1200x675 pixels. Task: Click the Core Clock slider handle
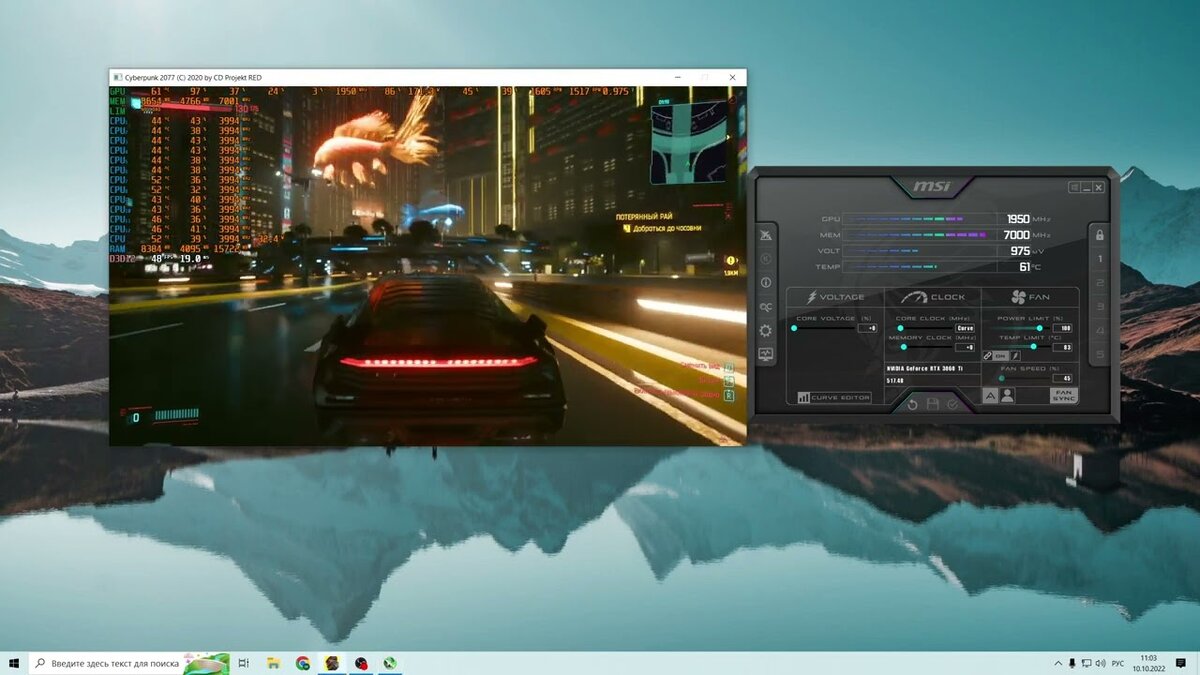tap(900, 328)
